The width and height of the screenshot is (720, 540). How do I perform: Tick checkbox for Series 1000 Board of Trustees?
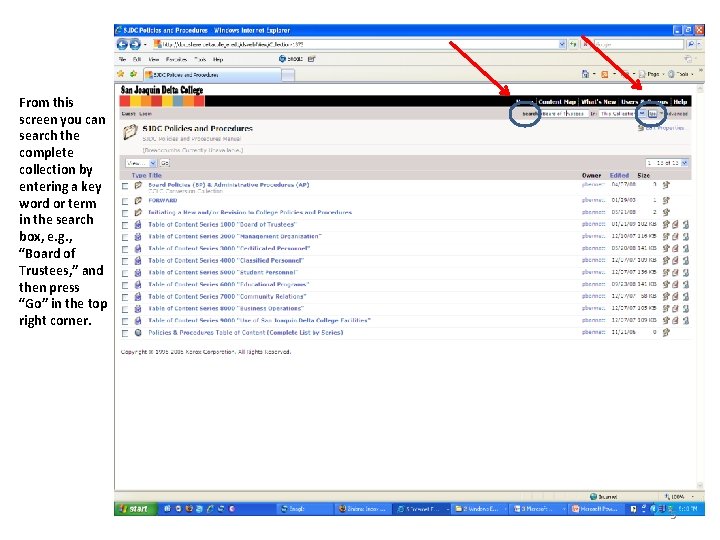125,225
